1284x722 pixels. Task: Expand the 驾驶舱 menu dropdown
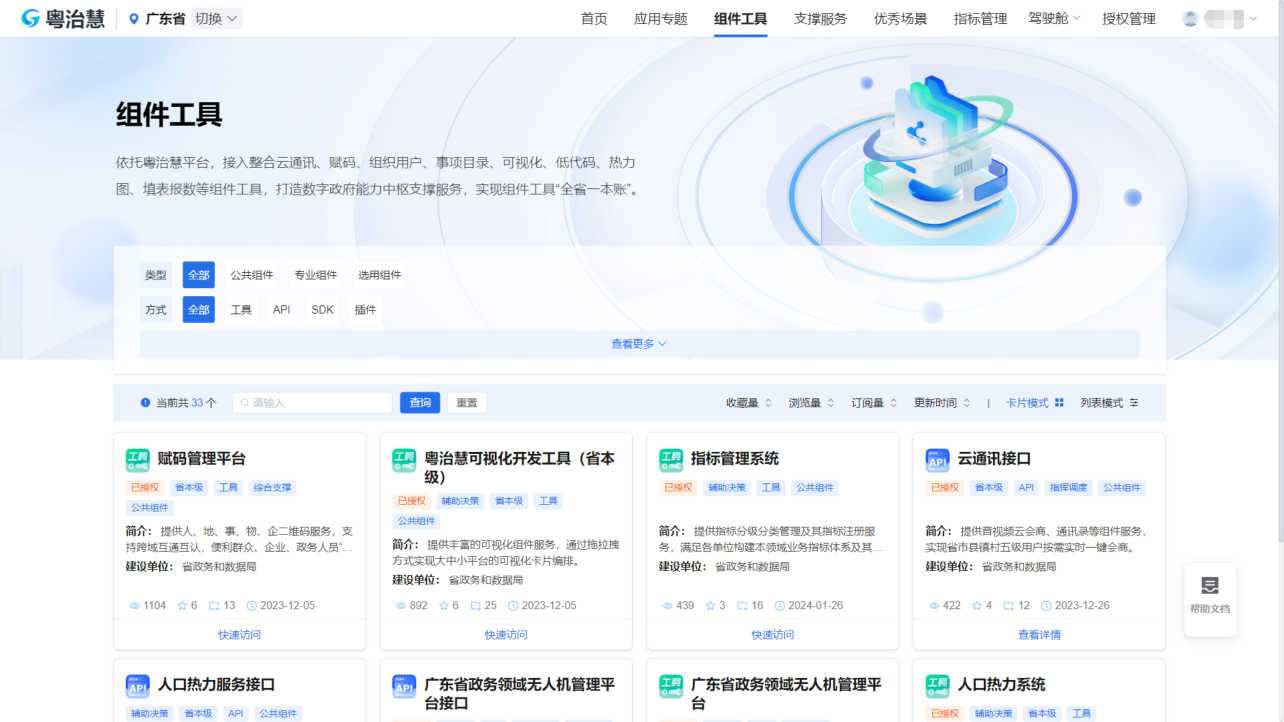pyautogui.click(x=1054, y=18)
